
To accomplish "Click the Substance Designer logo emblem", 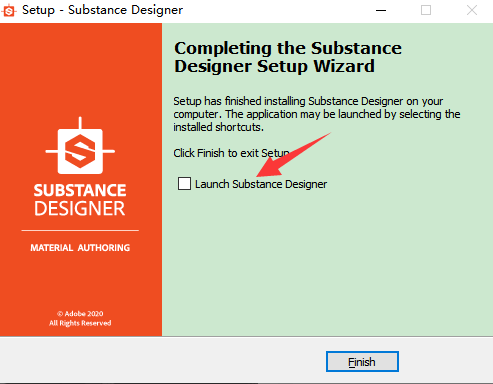I will point(80,146).
